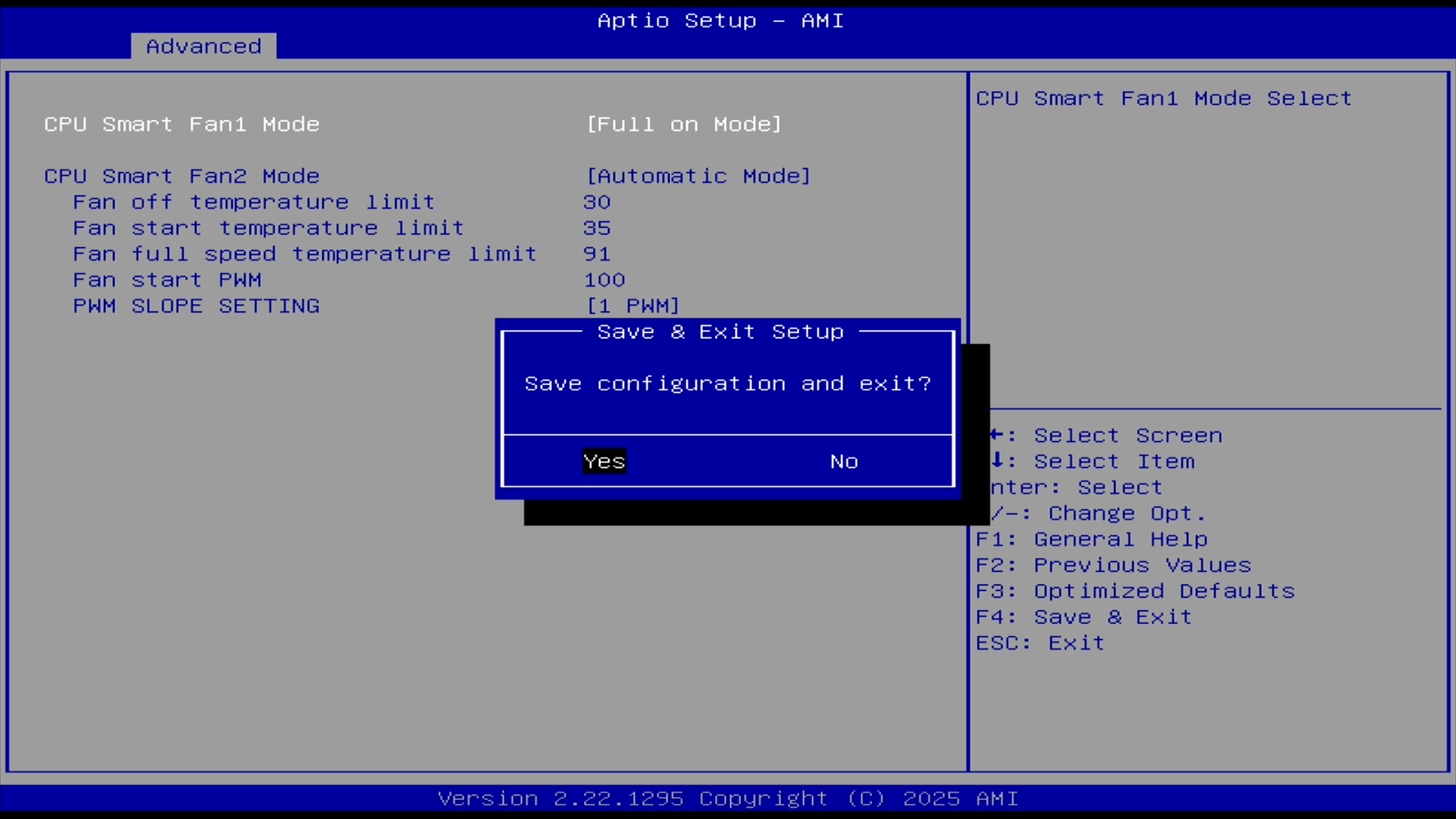Viewport: 1456px width, 819px height.
Task: Select the CPU Smart Fan1 Mode label
Action: [182, 124]
